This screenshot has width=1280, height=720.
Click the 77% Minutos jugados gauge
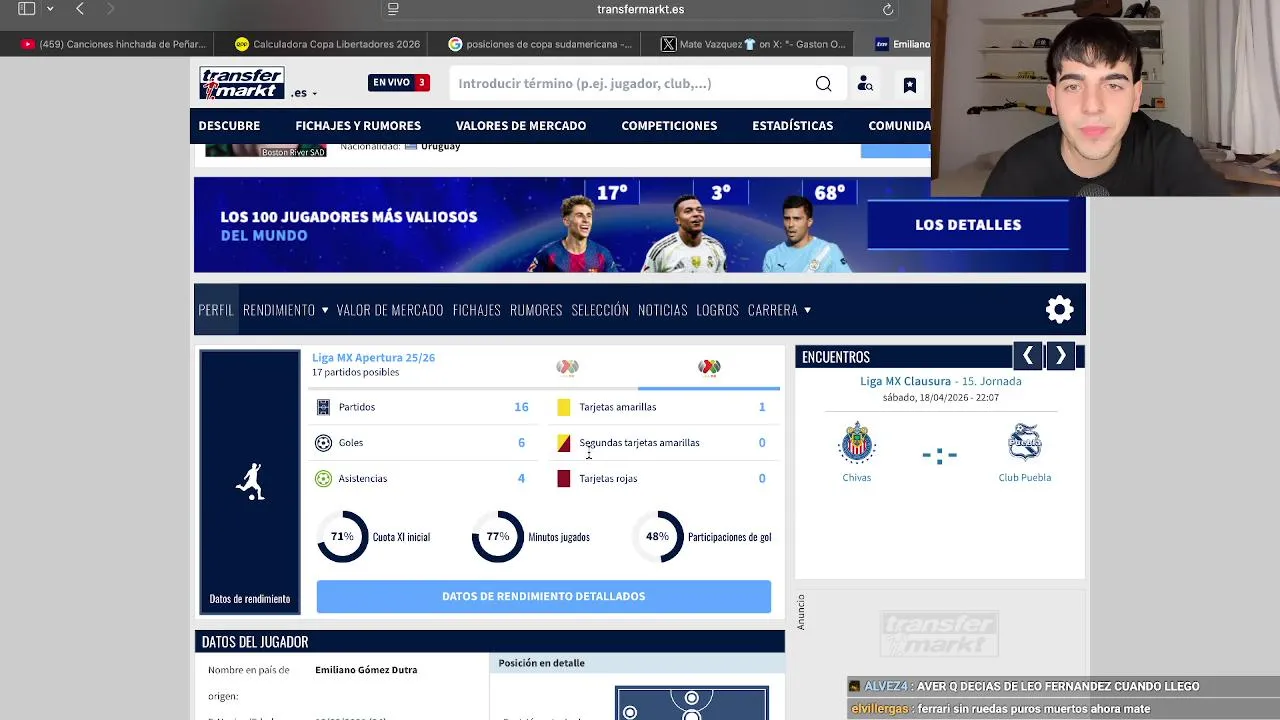tap(497, 537)
